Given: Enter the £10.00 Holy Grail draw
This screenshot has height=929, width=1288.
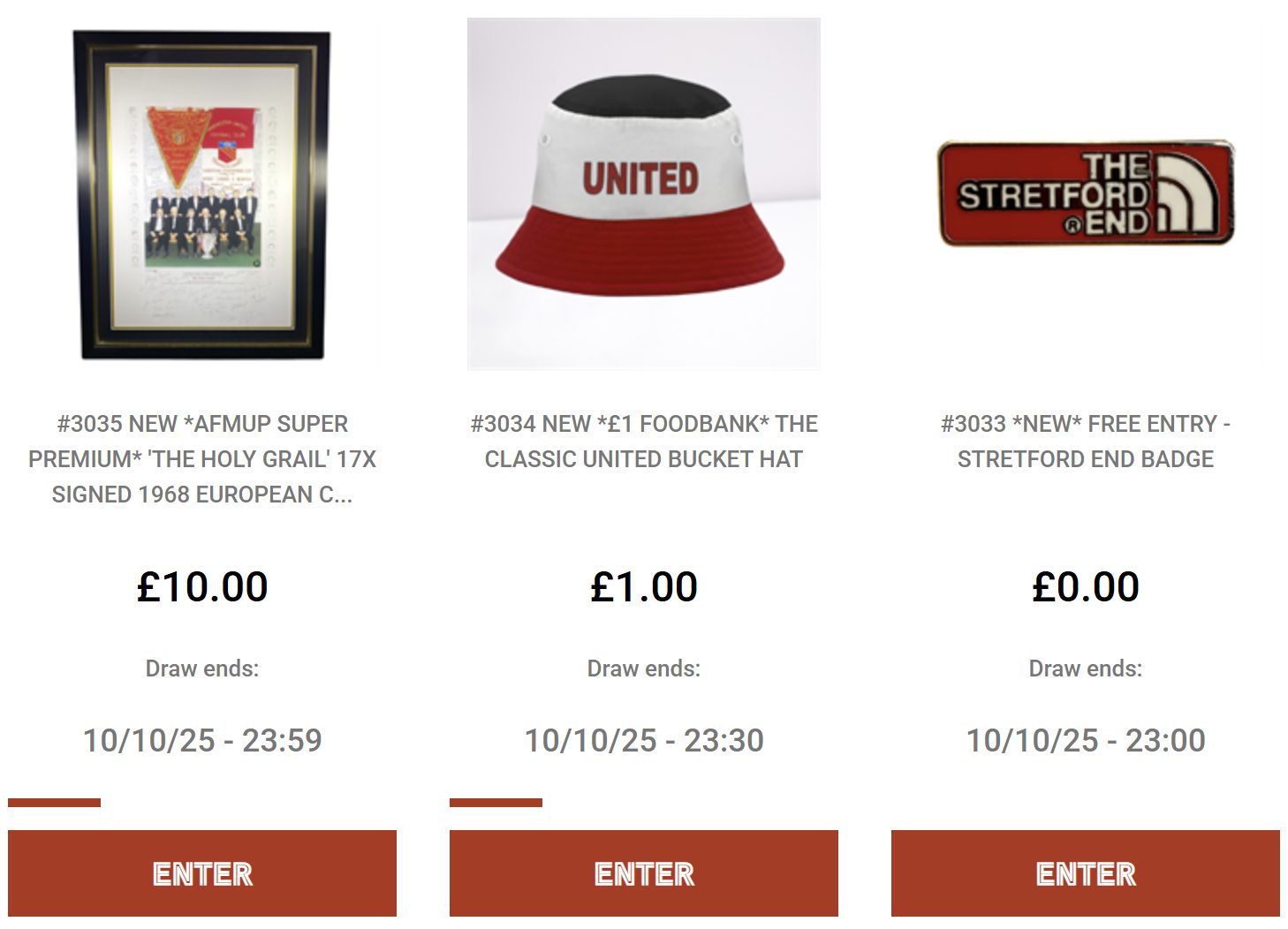Looking at the screenshot, I should click(x=202, y=873).
